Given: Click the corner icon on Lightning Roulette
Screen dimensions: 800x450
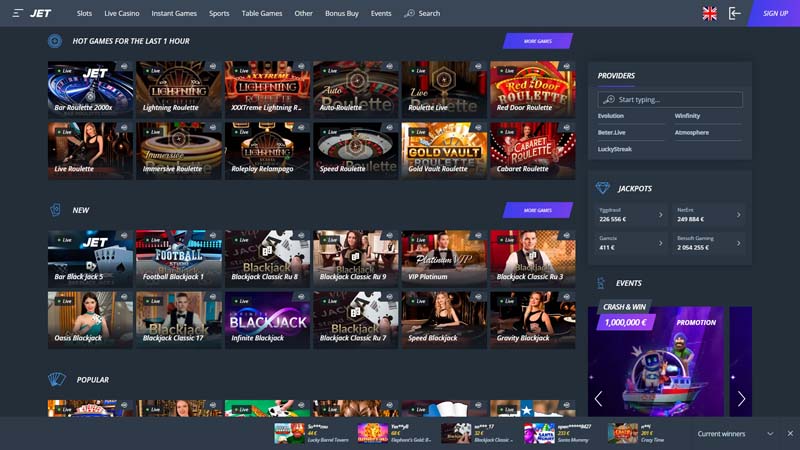Looking at the screenshot, I should [213, 66].
